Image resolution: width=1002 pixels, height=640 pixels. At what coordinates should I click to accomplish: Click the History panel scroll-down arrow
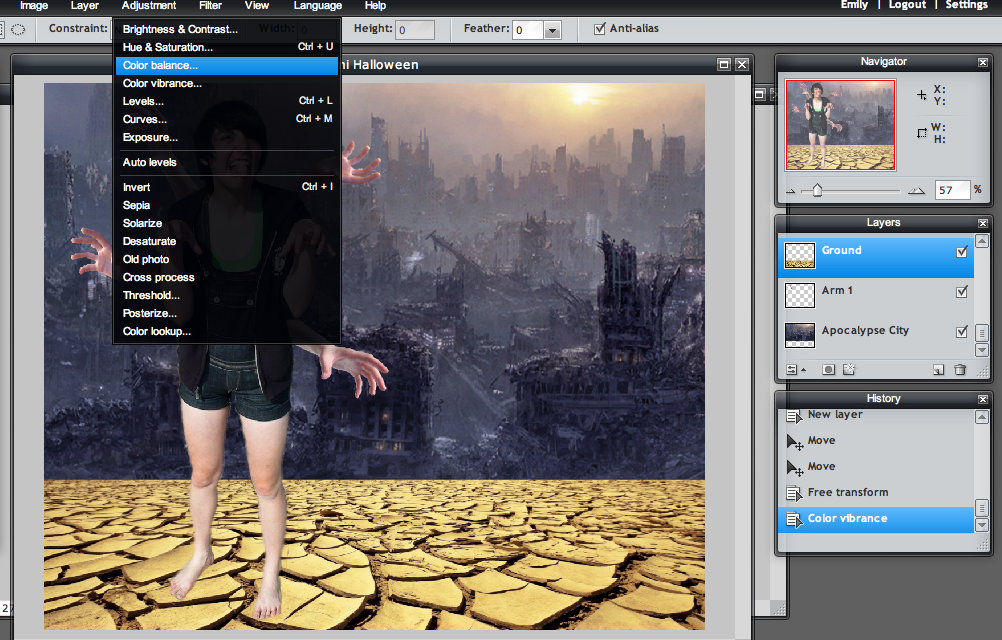coord(982,525)
